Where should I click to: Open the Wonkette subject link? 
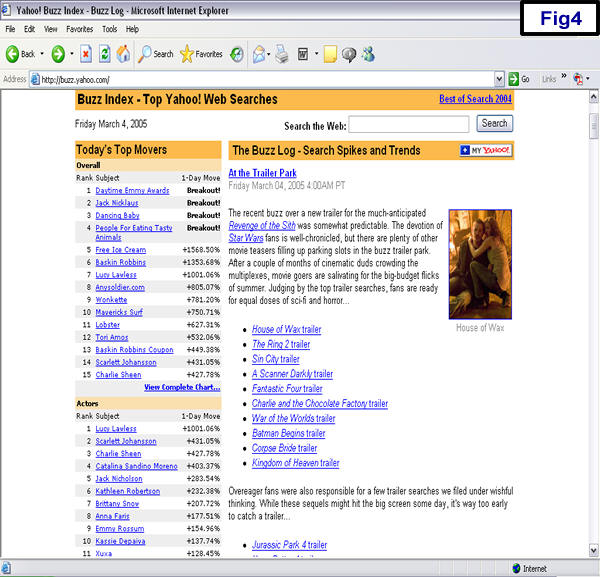(111, 300)
